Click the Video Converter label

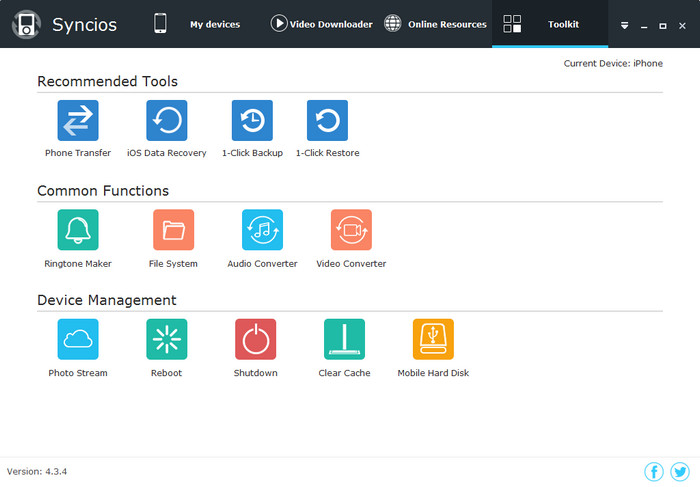[351, 264]
